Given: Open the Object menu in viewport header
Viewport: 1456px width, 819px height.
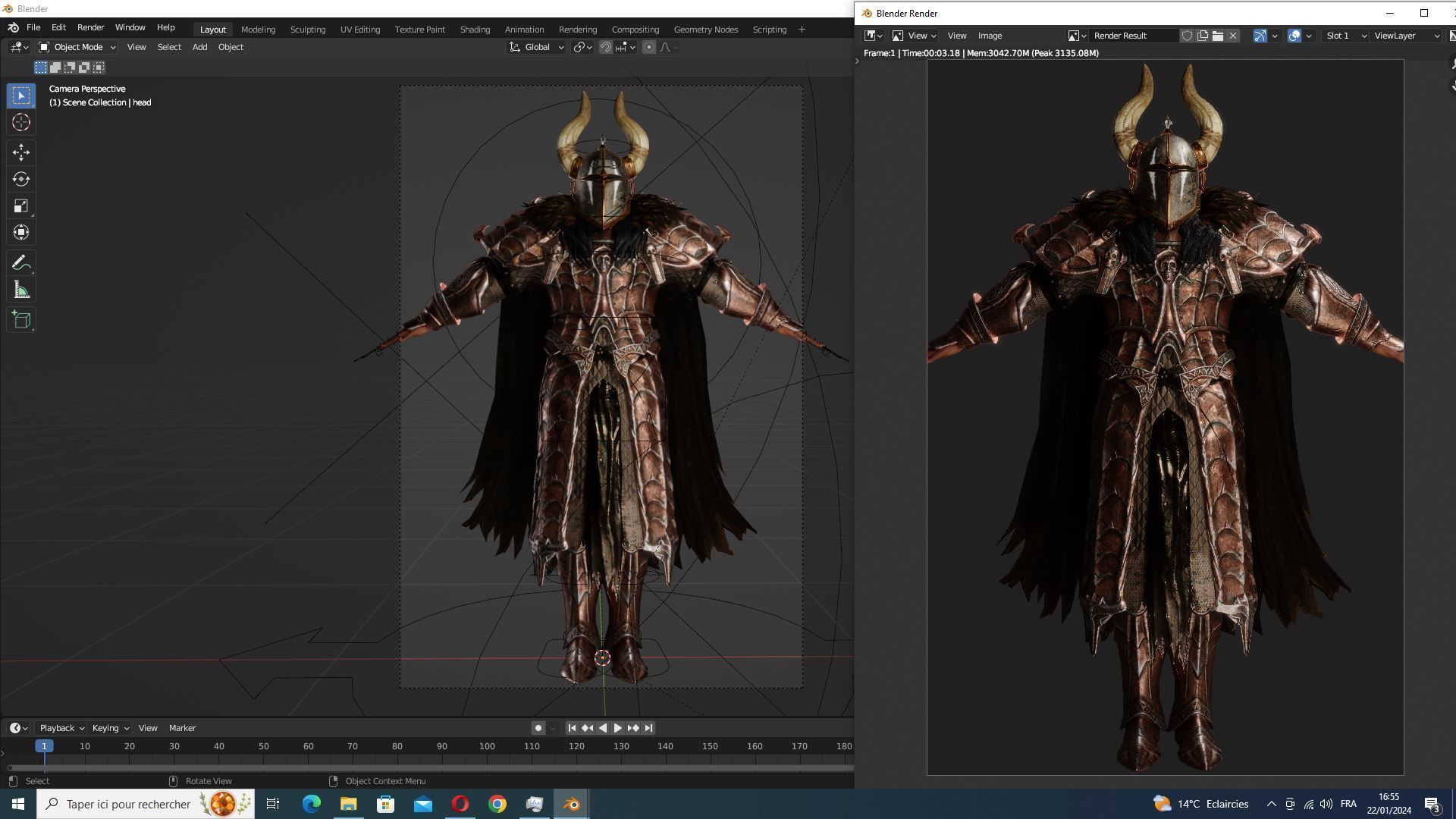Looking at the screenshot, I should 231,47.
